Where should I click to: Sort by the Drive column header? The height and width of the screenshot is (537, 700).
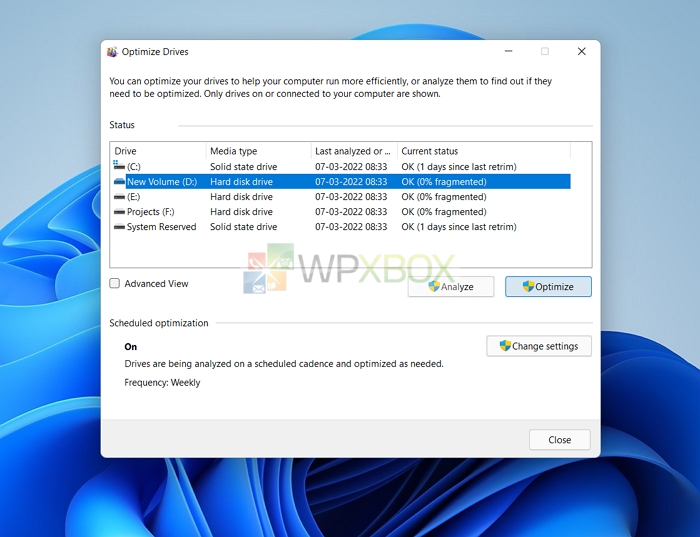pyautogui.click(x=158, y=151)
